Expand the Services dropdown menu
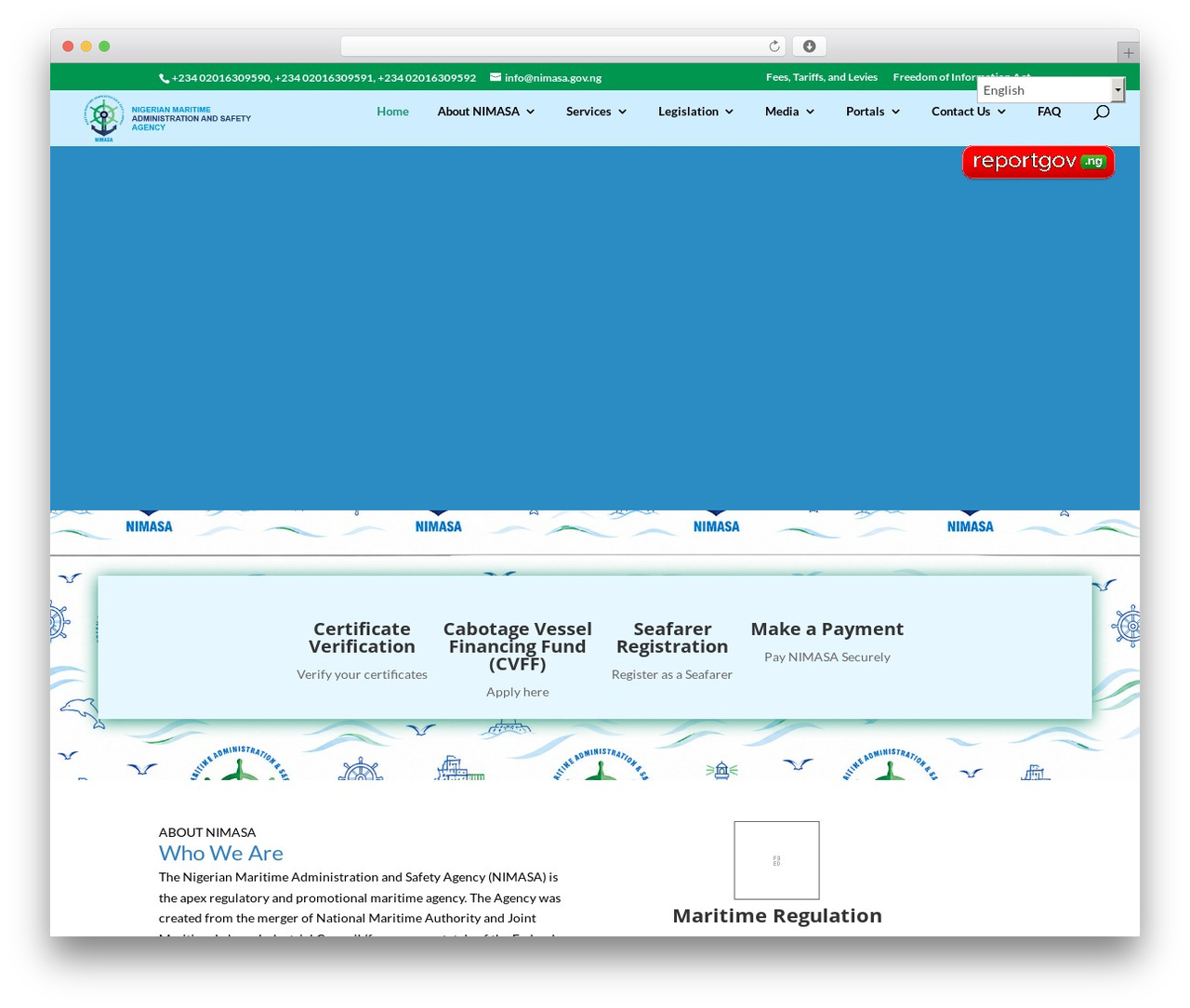 tap(596, 112)
